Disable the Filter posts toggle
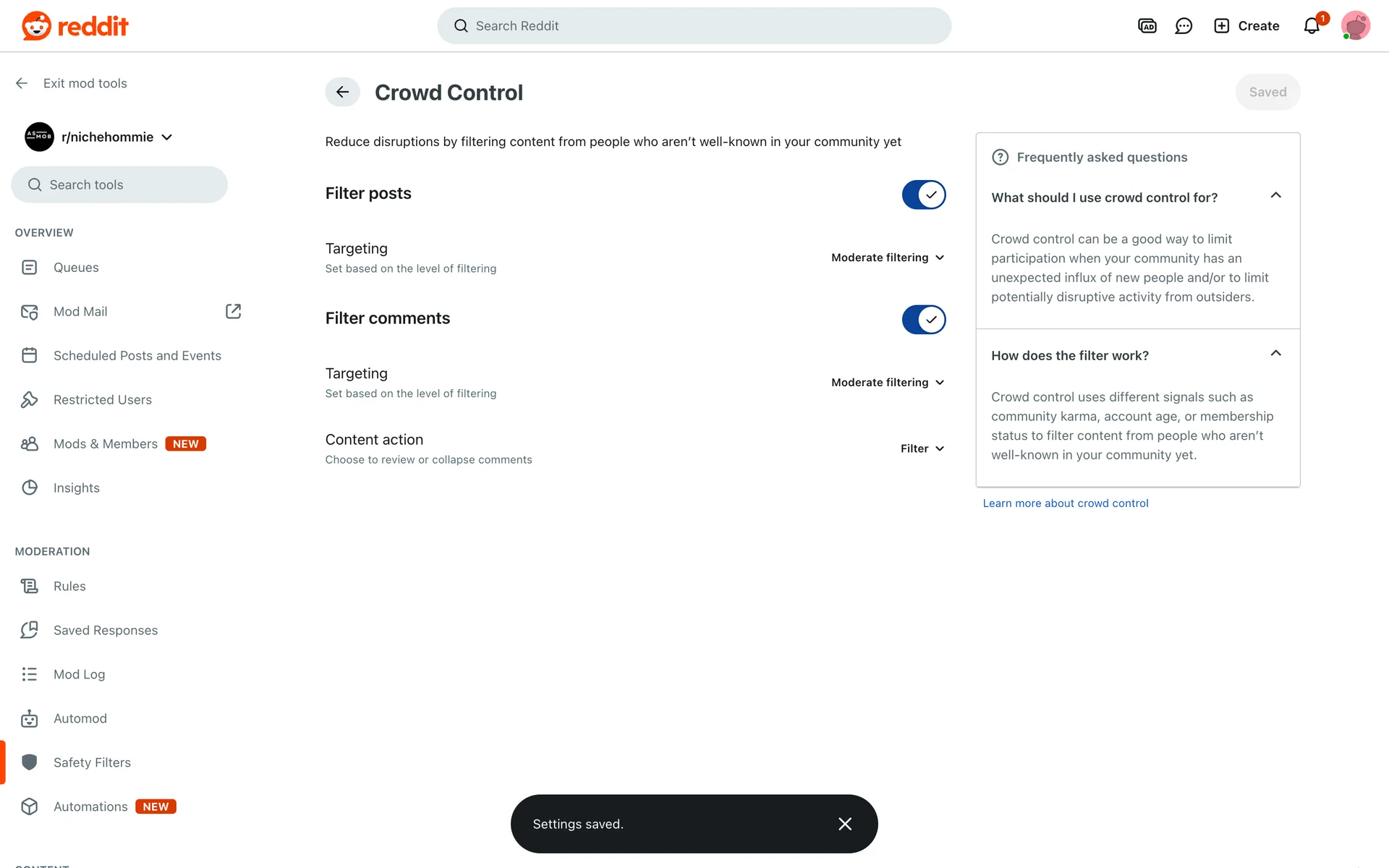Image resolution: width=1389 pixels, height=868 pixels. [923, 195]
